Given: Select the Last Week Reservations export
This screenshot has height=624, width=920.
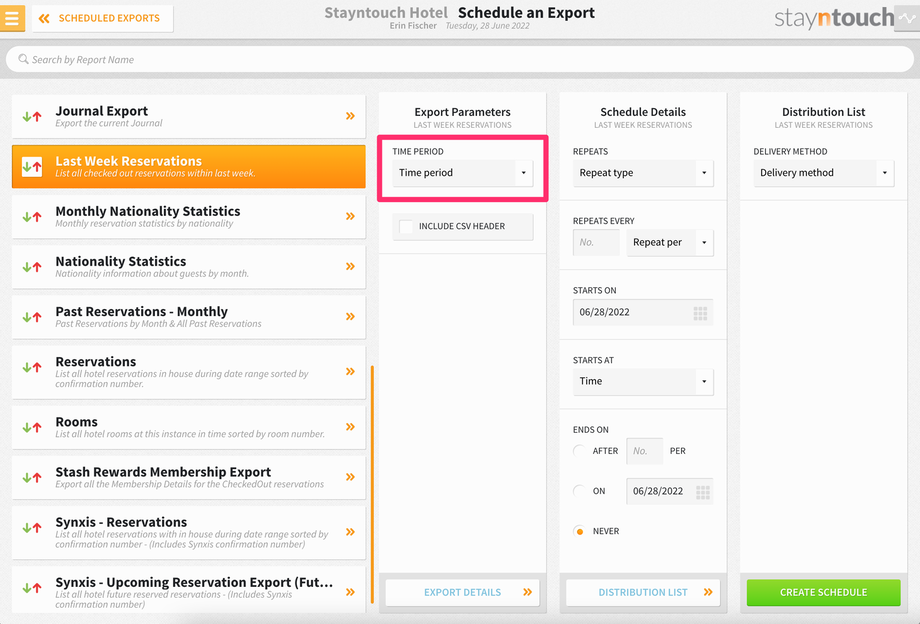Looking at the screenshot, I should pyautogui.click(x=188, y=167).
